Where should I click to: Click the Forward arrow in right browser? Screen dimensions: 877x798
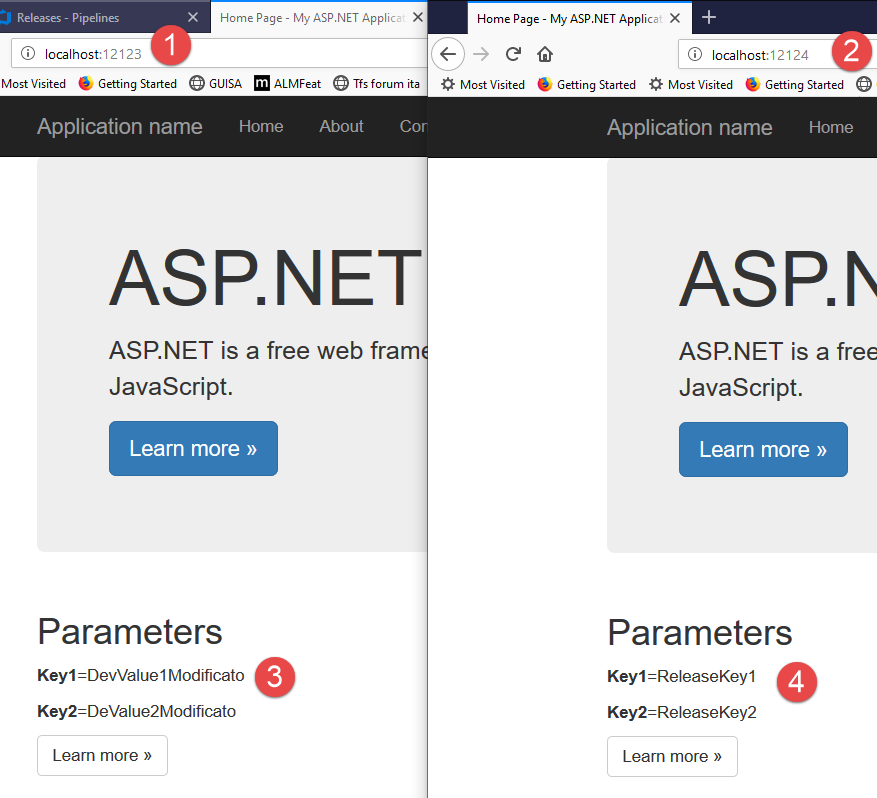tap(481, 54)
